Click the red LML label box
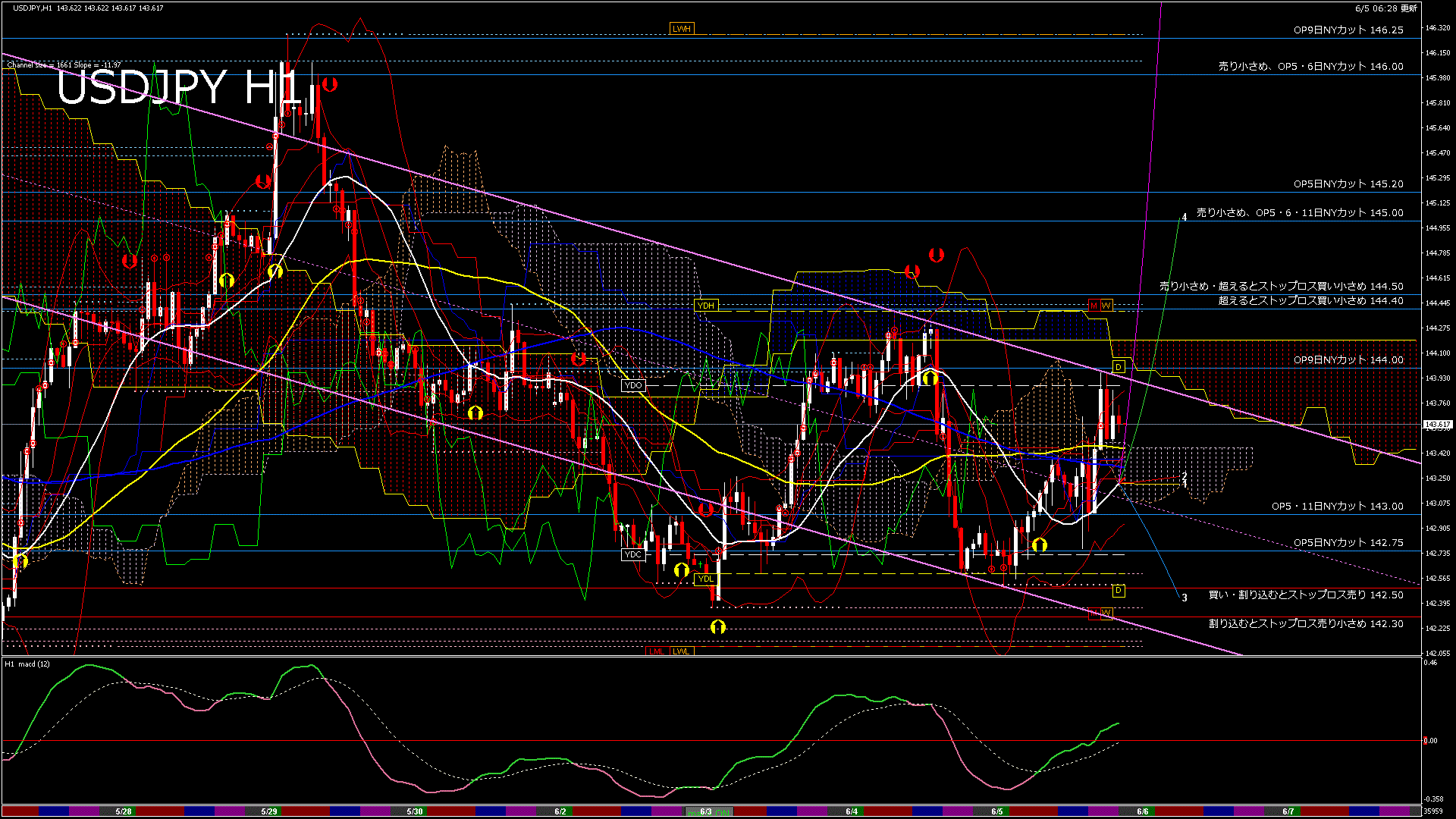 click(x=657, y=651)
